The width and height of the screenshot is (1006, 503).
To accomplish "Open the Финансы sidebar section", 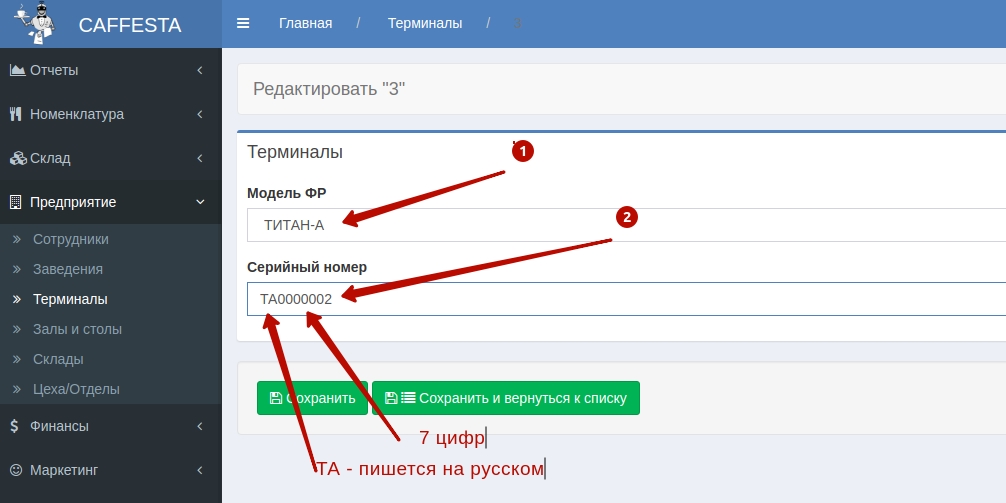I will pos(111,426).
